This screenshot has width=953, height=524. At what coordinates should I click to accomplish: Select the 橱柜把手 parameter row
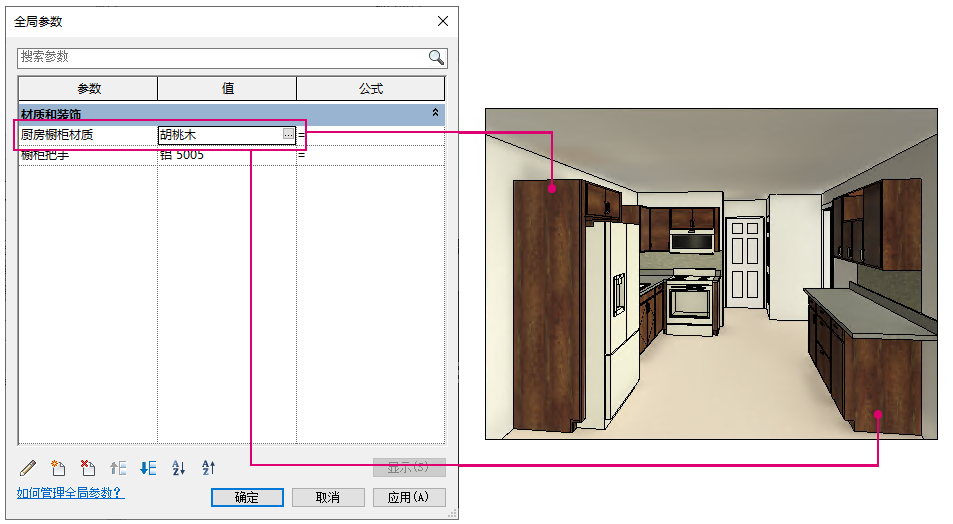[232, 155]
